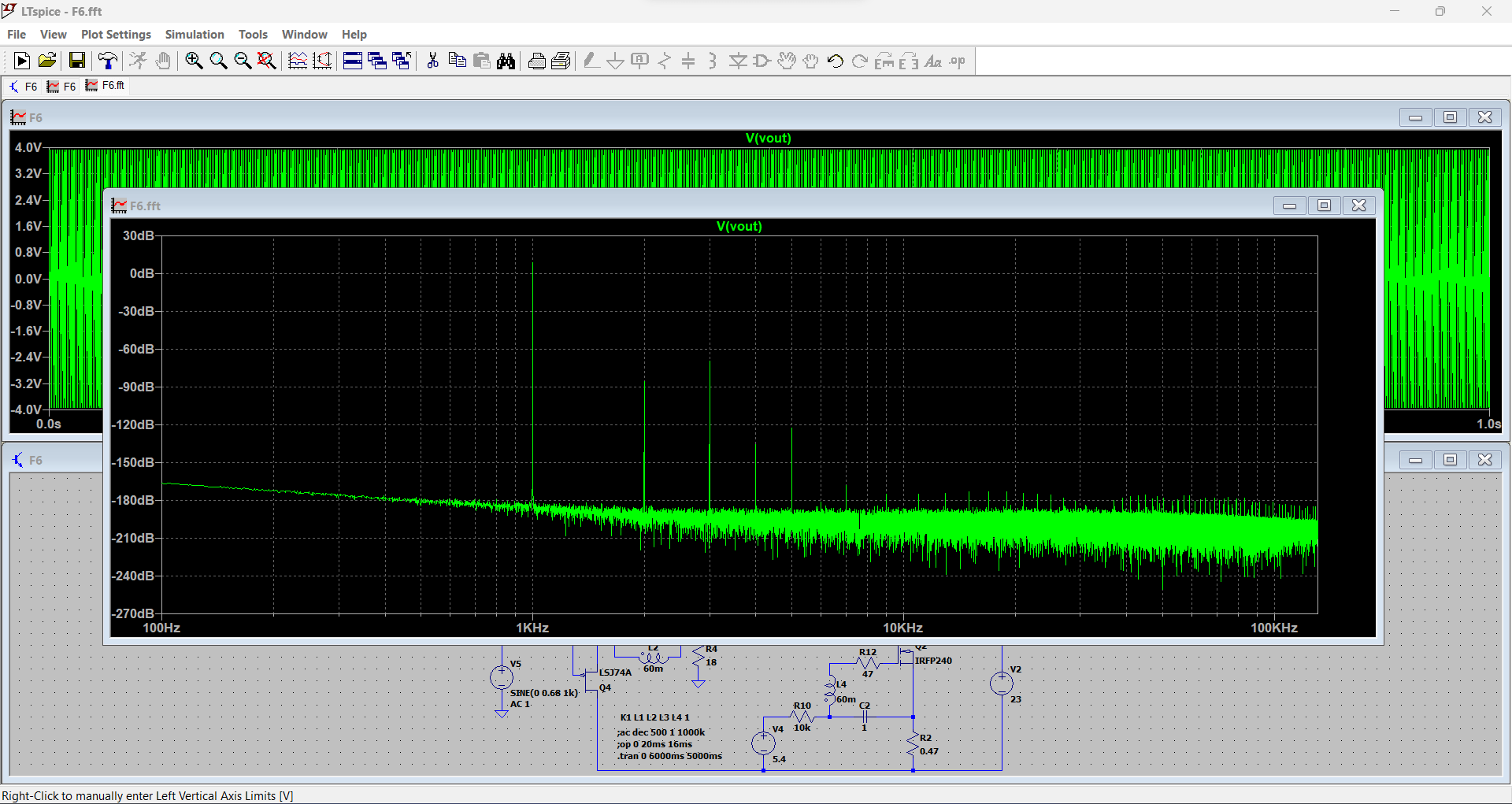Image resolution: width=1512 pixels, height=804 pixels.
Task: Open the Help menu
Action: pos(354,34)
